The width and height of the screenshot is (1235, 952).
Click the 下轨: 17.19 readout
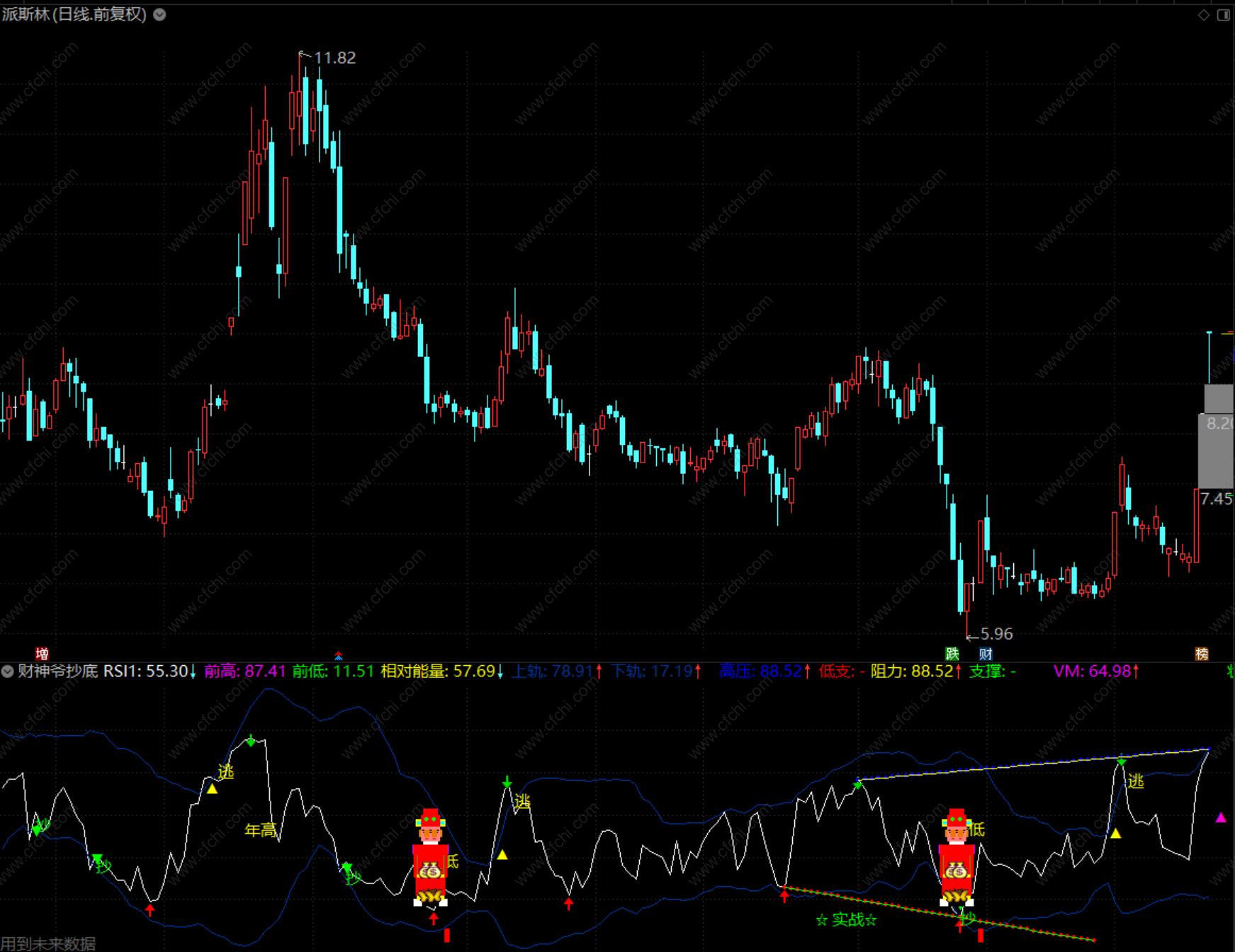[x=657, y=671]
